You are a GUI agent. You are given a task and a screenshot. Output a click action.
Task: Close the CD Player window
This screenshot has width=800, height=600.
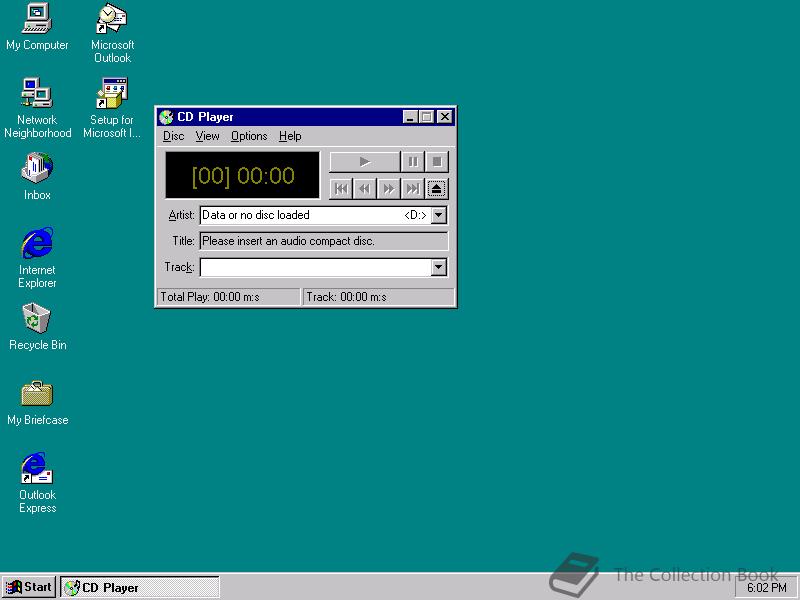tap(445, 117)
